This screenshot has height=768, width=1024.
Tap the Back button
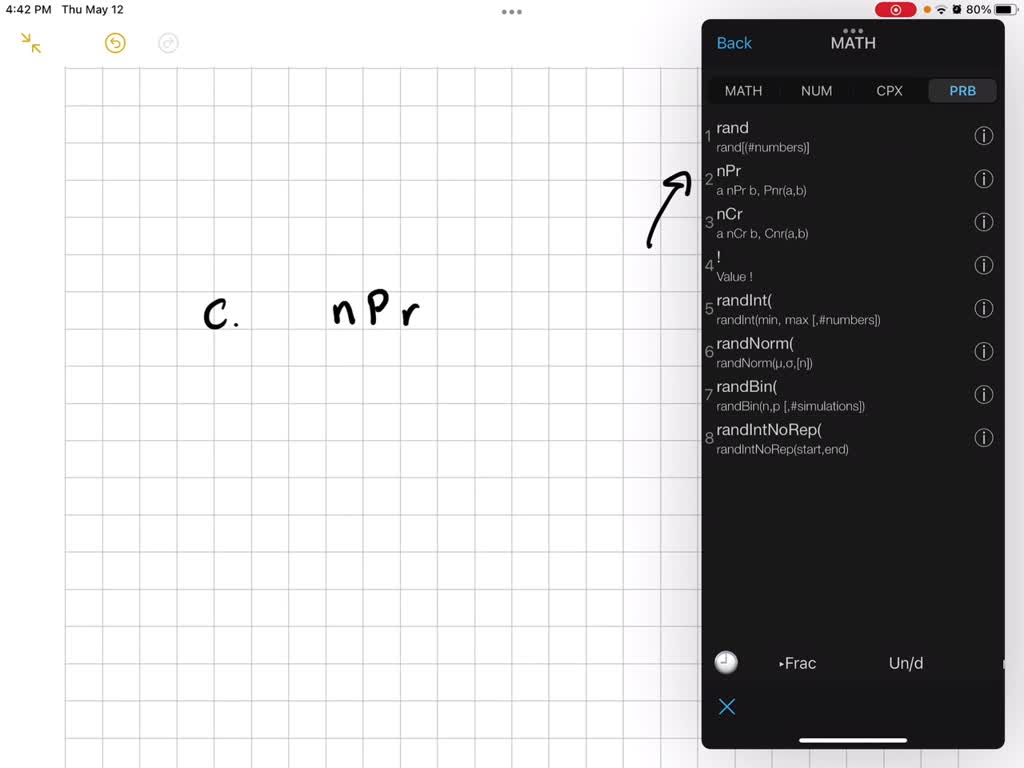point(734,43)
